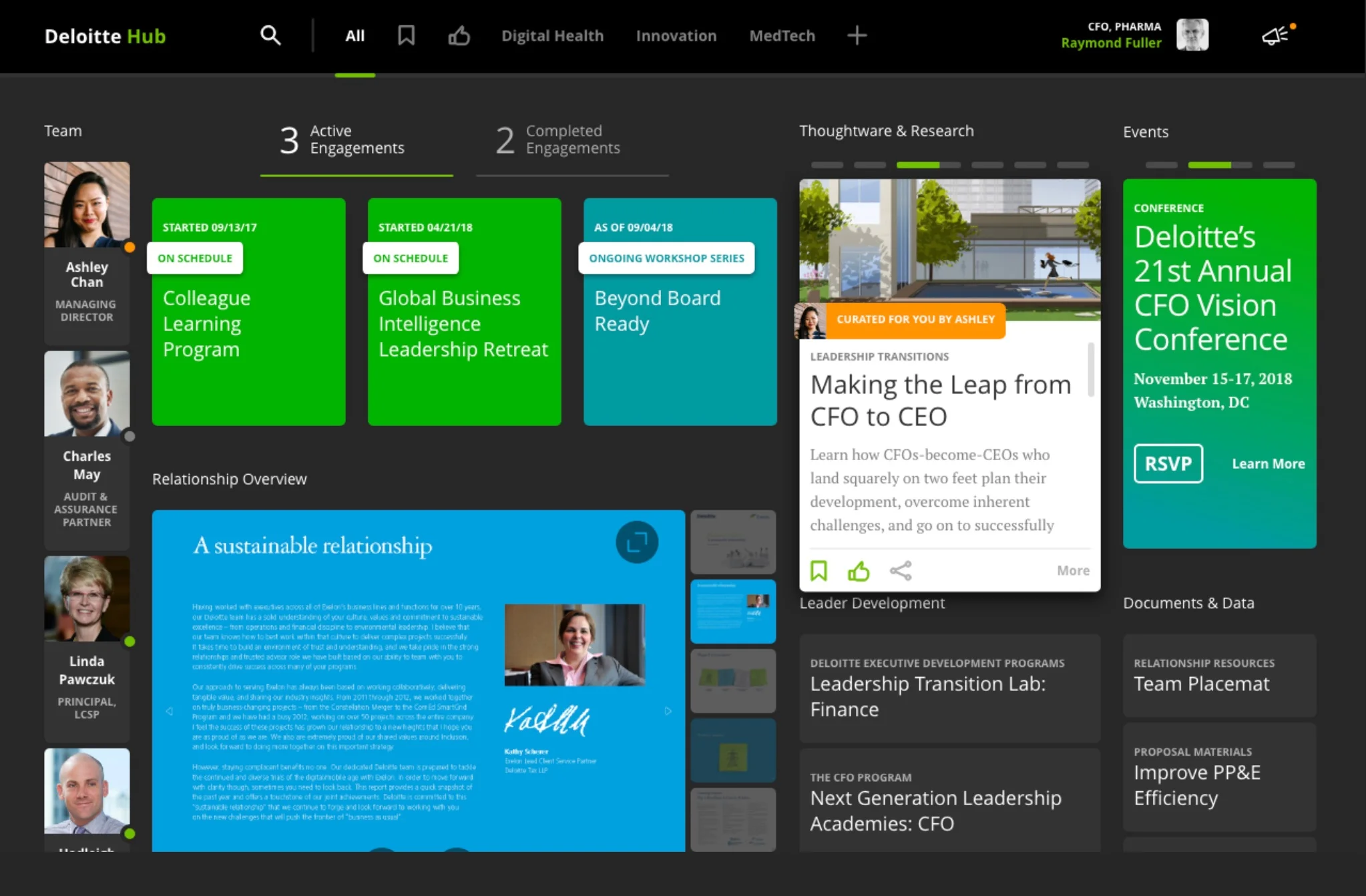Open Colleague Learning Program engagement card
1366x896 pixels.
tap(248, 312)
